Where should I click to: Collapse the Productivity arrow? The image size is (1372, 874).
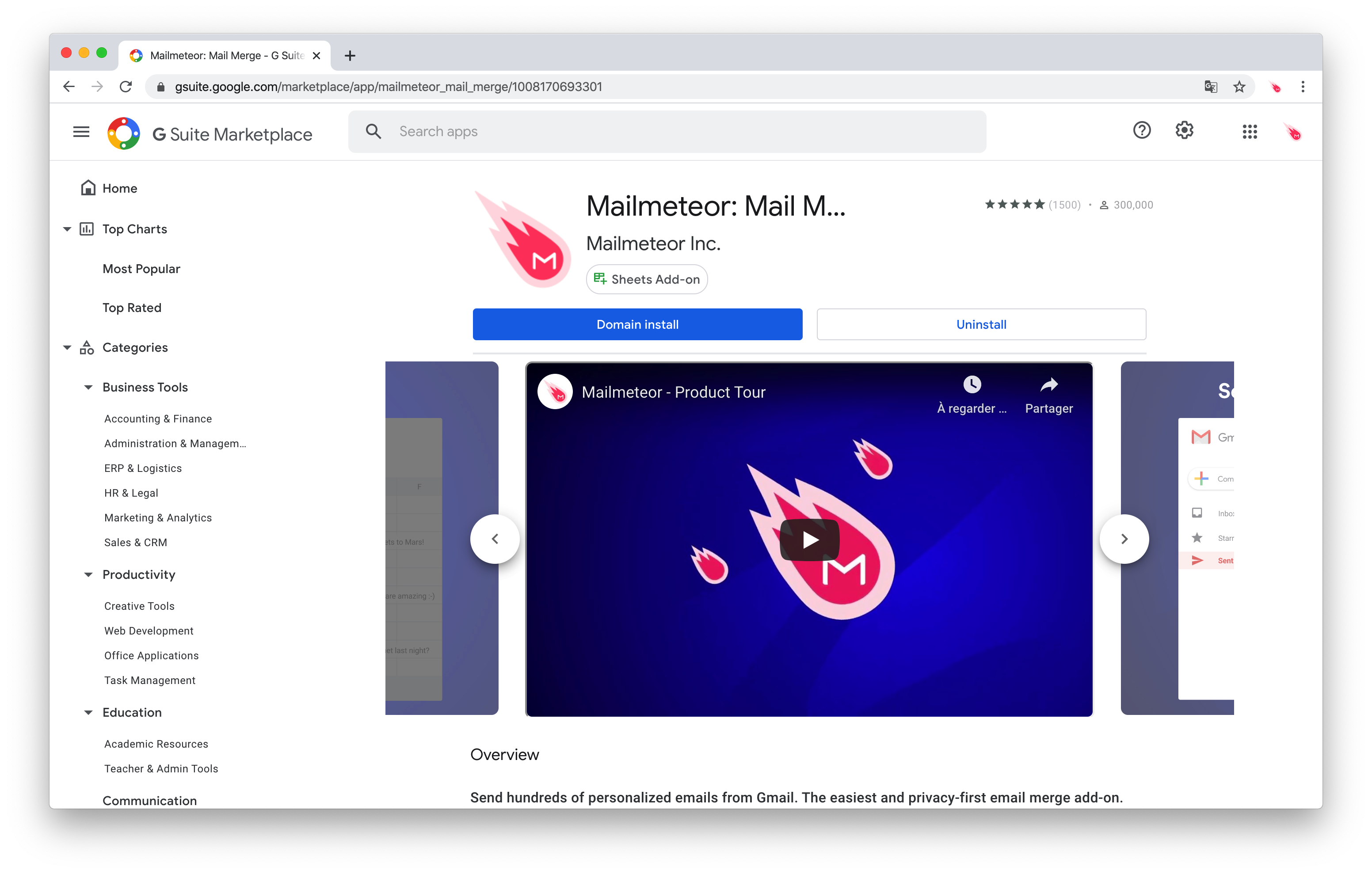coord(88,574)
